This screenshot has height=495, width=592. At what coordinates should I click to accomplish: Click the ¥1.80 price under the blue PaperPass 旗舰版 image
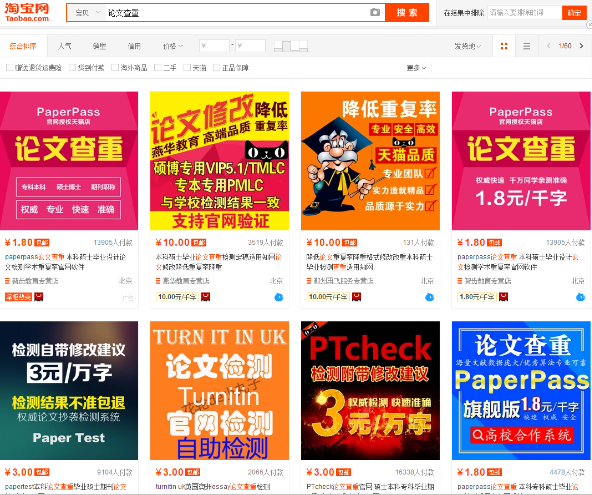click(471, 472)
